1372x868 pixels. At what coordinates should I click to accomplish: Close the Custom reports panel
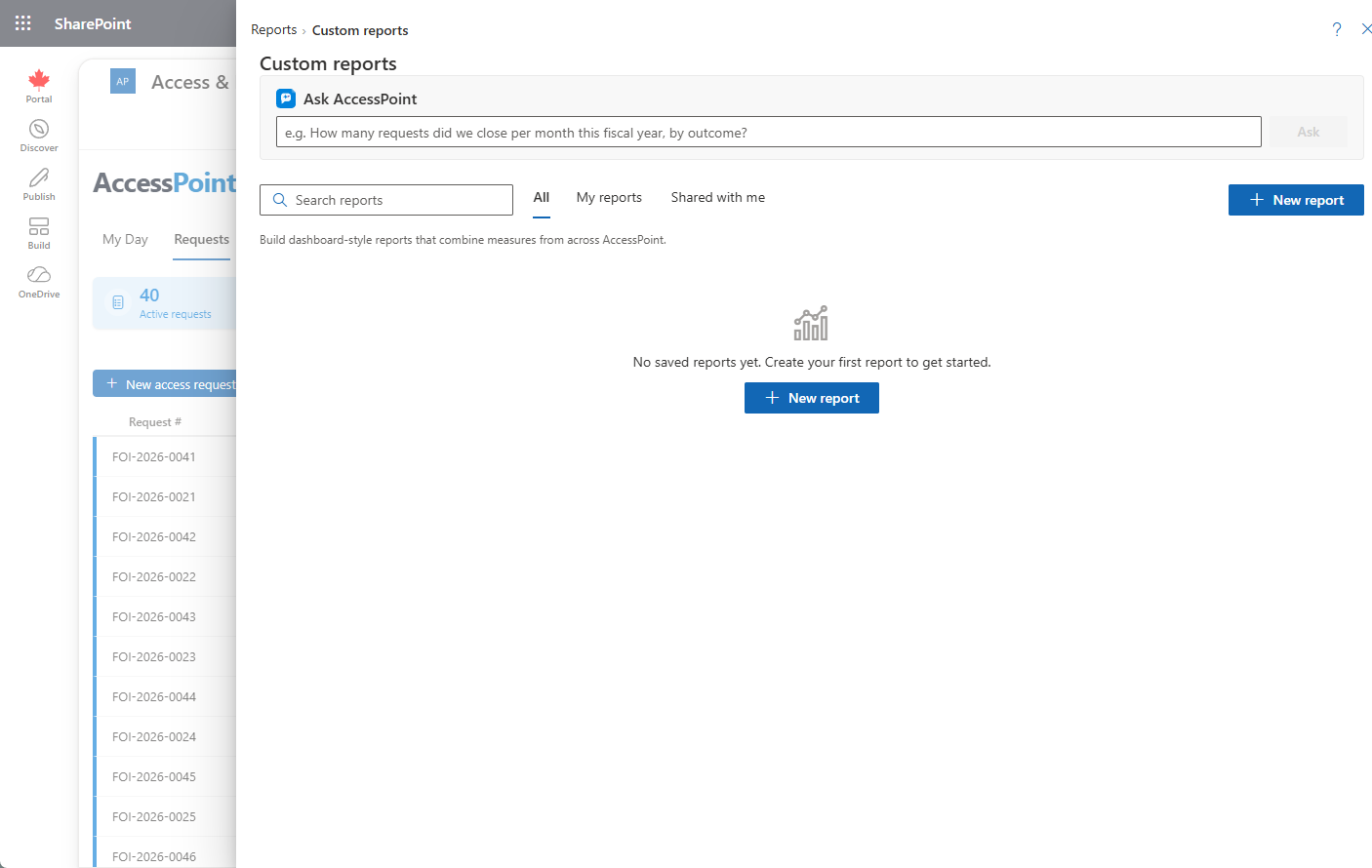click(x=1366, y=29)
